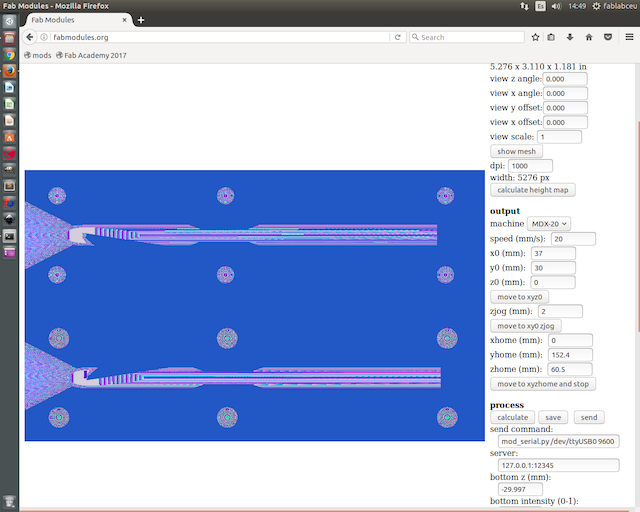Image resolution: width=640 pixels, height=512 pixels.
Task: Focus the x0 (mm) field
Action: tap(553, 253)
